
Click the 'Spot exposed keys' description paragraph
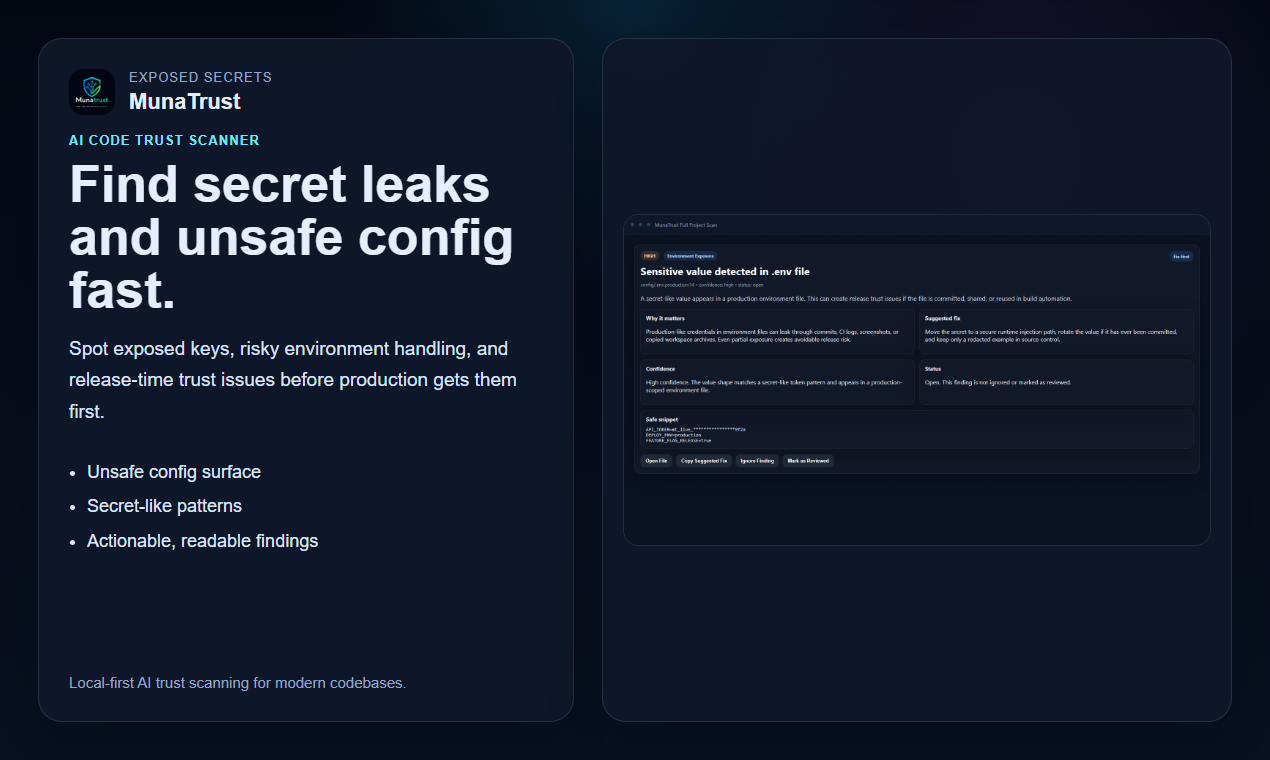pyautogui.click(x=293, y=380)
